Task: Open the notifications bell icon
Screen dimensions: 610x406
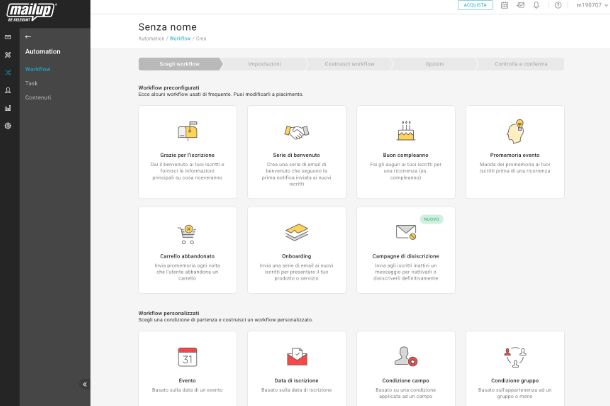Action: tap(536, 5)
